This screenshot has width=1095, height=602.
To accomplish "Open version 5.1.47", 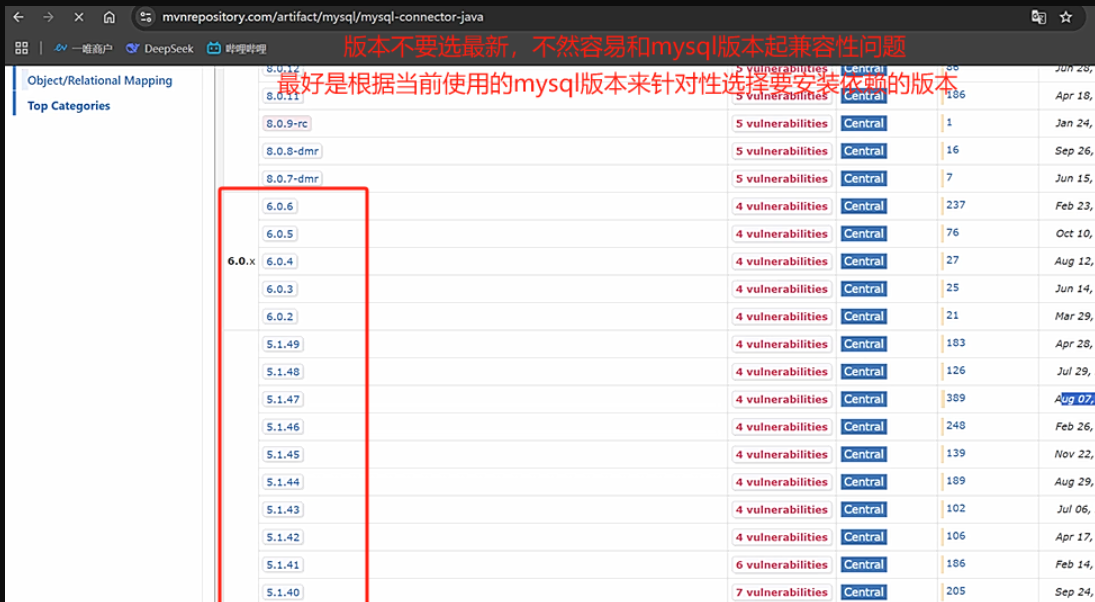I will 283,399.
